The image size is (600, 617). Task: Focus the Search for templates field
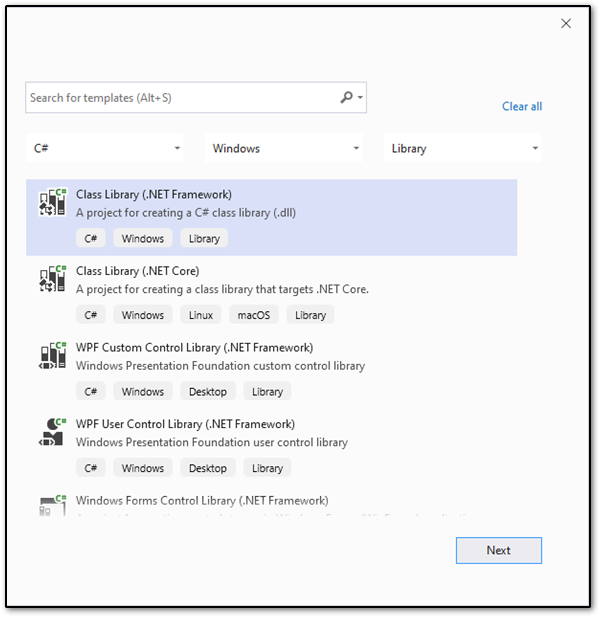tap(196, 98)
